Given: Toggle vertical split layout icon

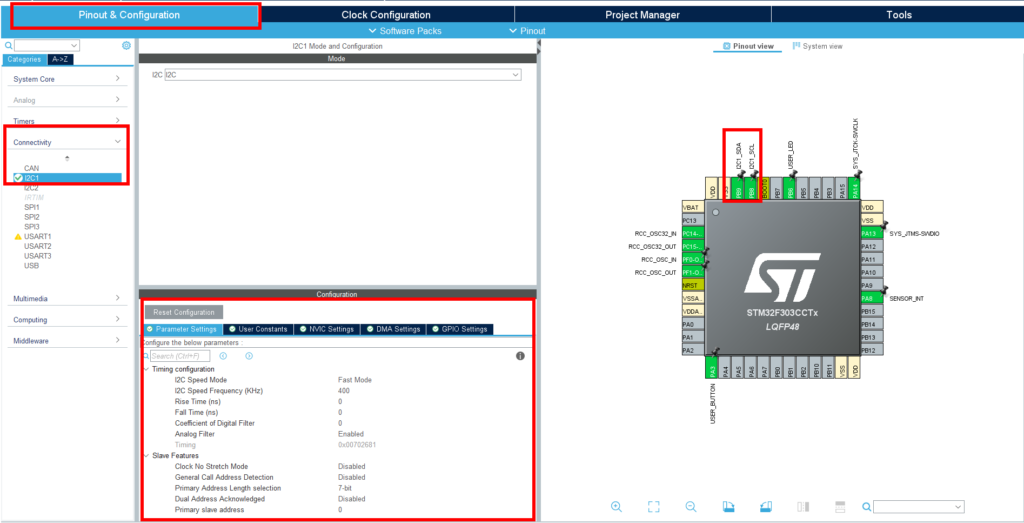Looking at the screenshot, I should click(x=803, y=507).
